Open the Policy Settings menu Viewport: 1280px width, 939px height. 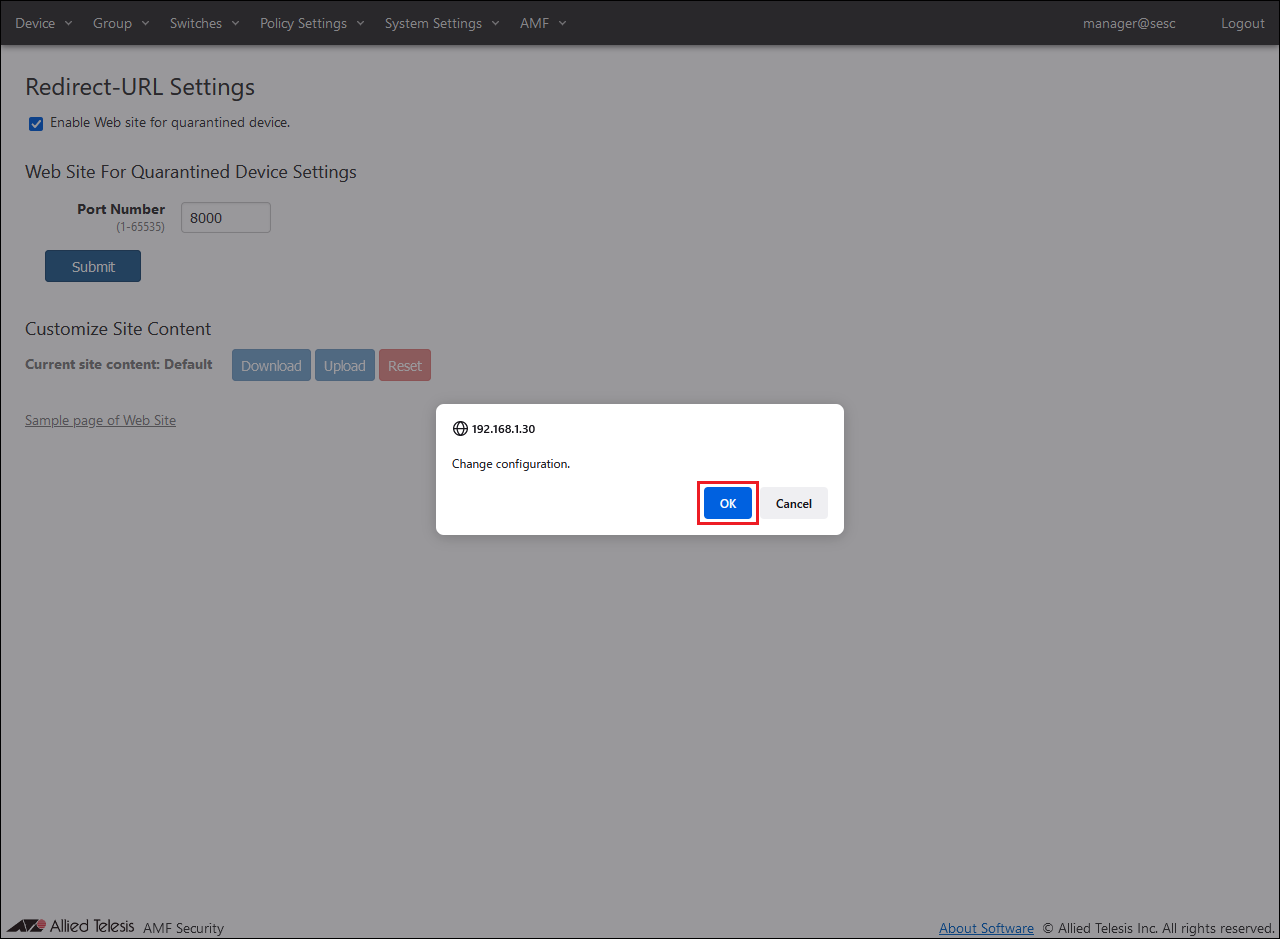(x=312, y=23)
